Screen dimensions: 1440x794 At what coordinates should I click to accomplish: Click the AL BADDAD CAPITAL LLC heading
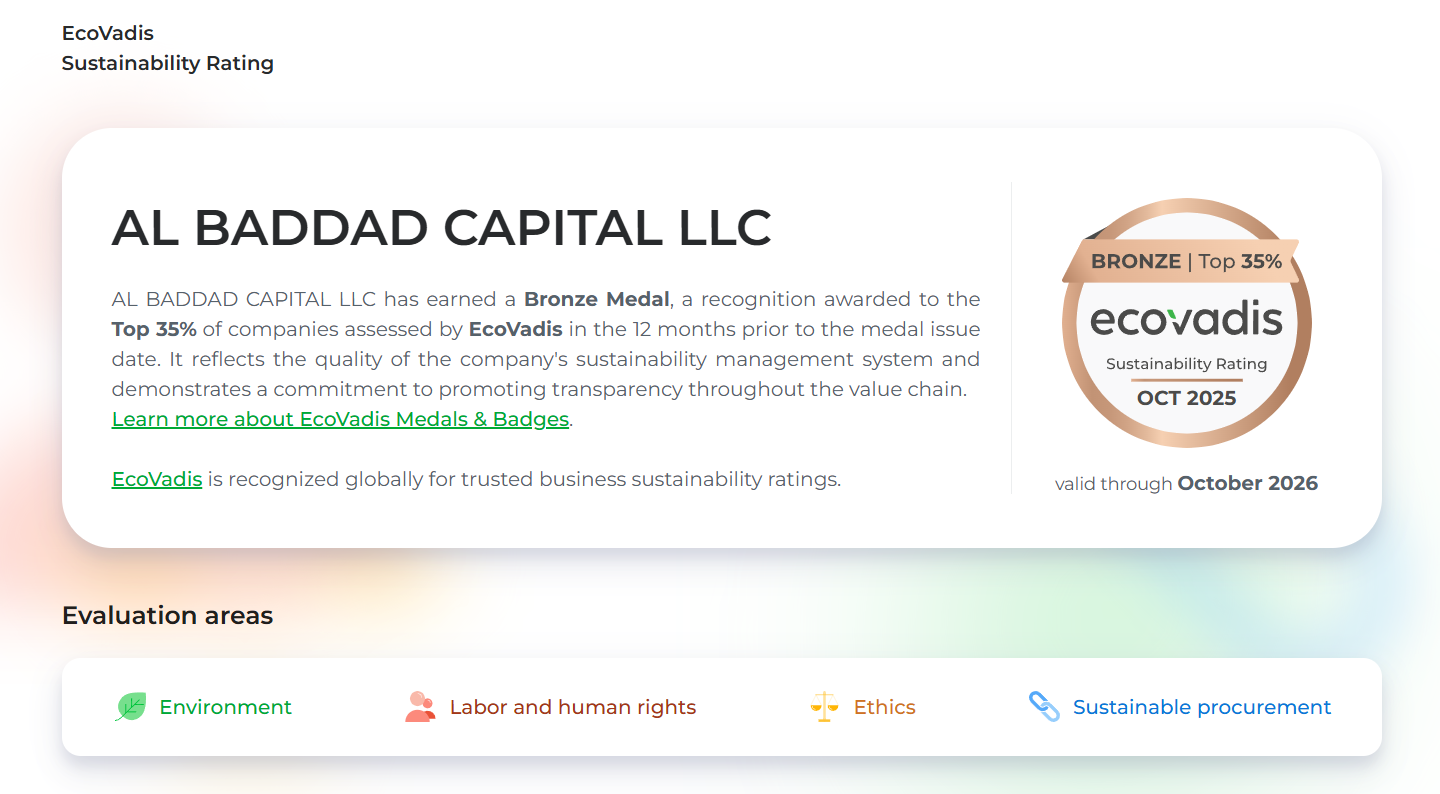pyautogui.click(x=441, y=228)
